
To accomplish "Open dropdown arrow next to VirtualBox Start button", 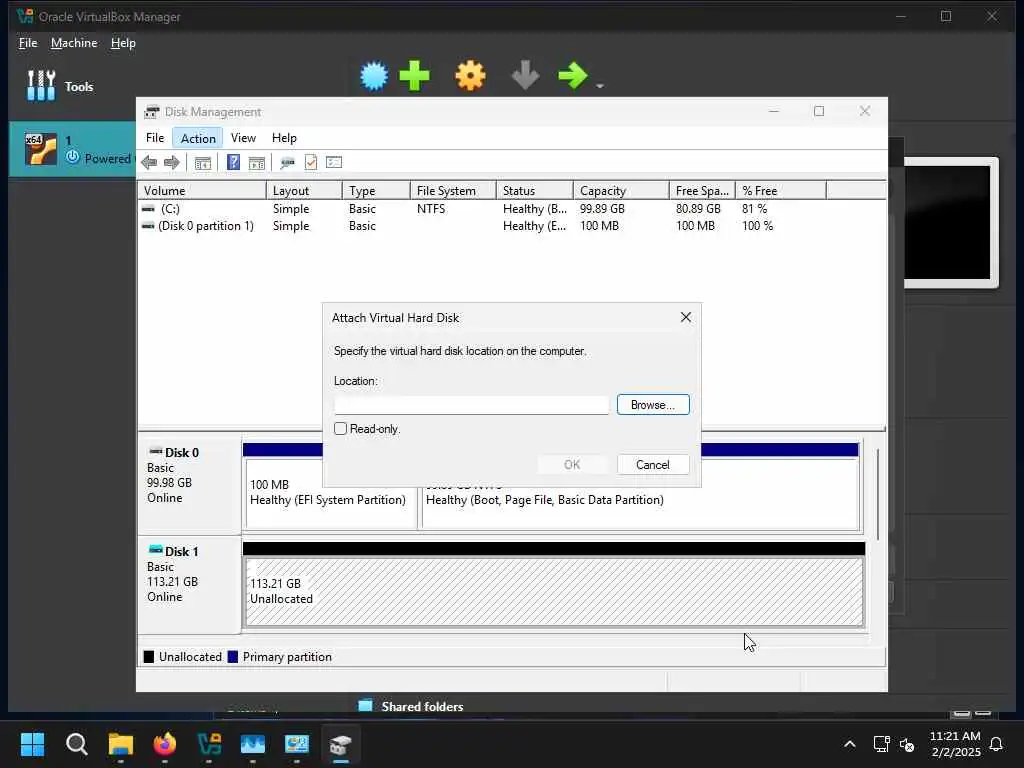I will [x=600, y=86].
